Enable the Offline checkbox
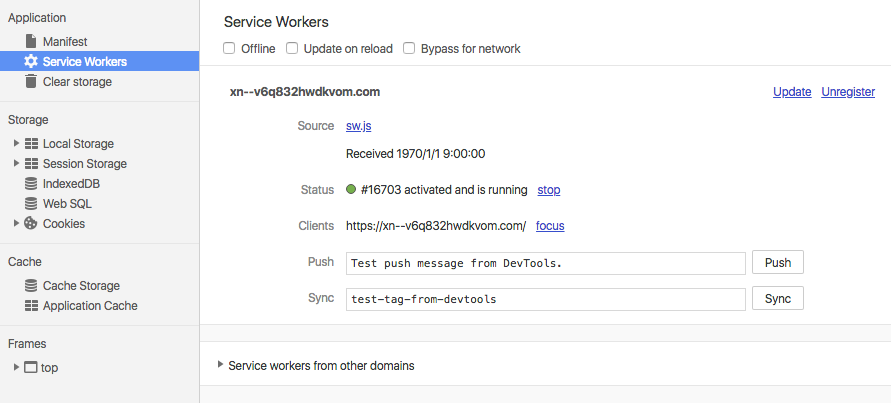This screenshot has height=403, width=891. pyautogui.click(x=229, y=48)
